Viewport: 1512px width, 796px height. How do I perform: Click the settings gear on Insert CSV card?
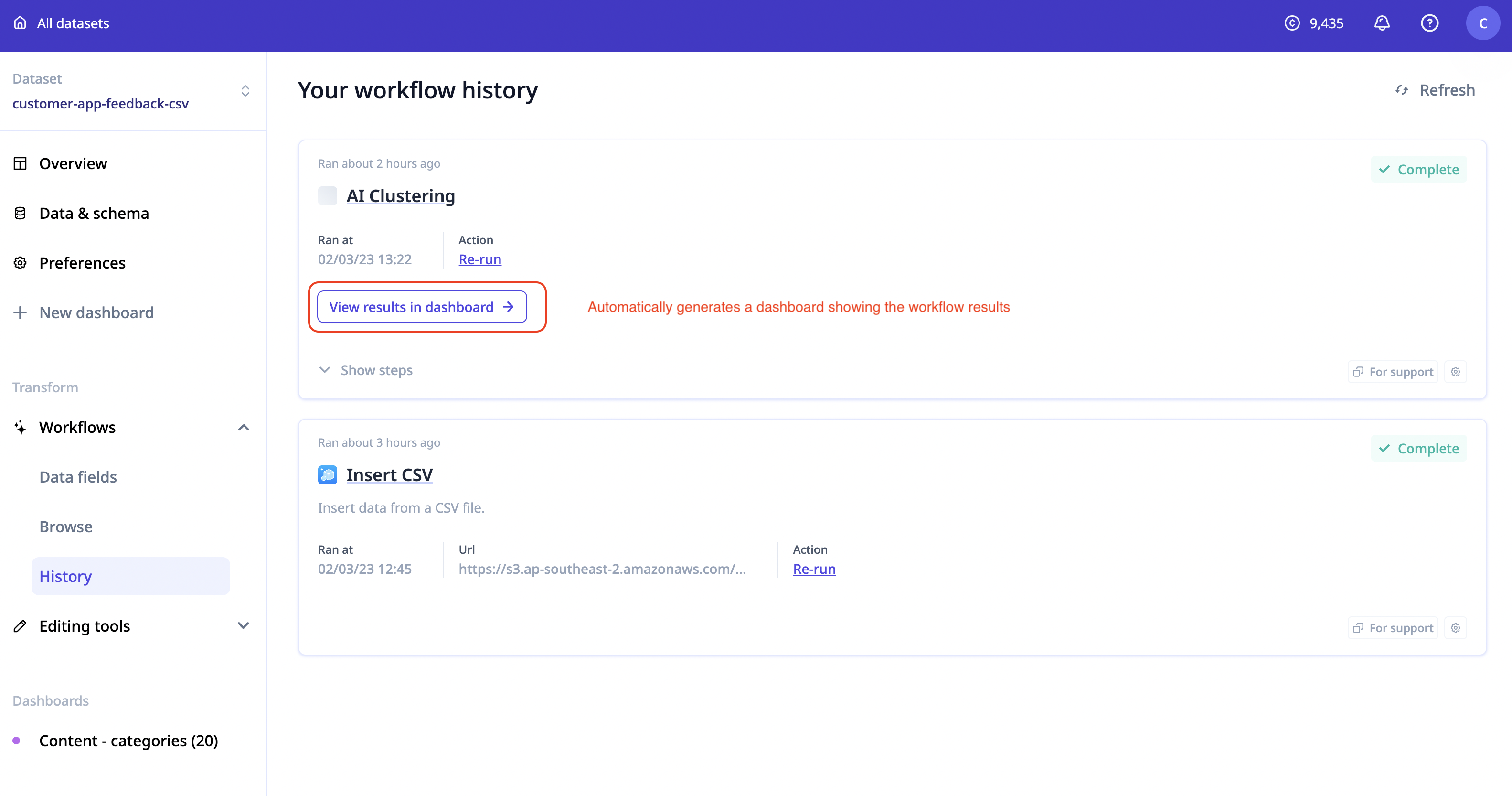point(1456,628)
